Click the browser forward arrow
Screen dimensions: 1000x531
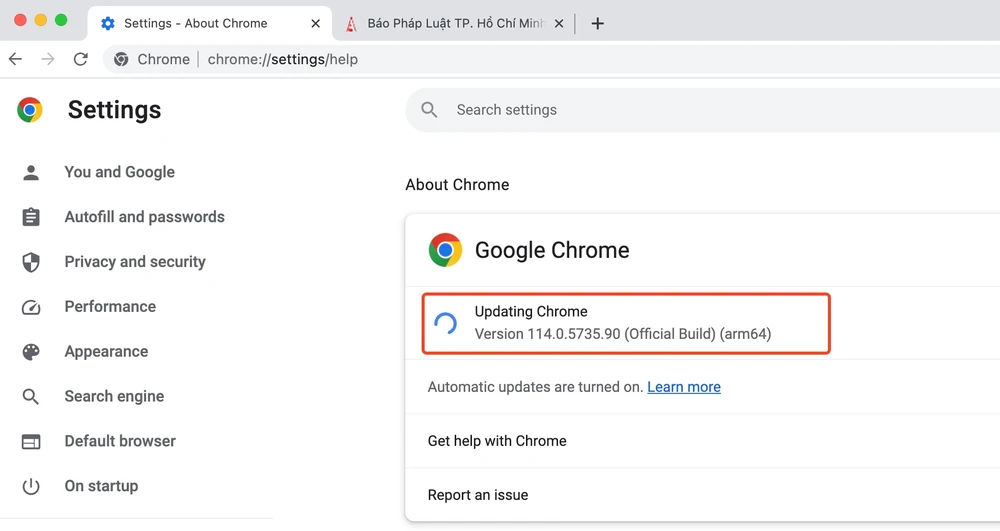(x=48, y=59)
